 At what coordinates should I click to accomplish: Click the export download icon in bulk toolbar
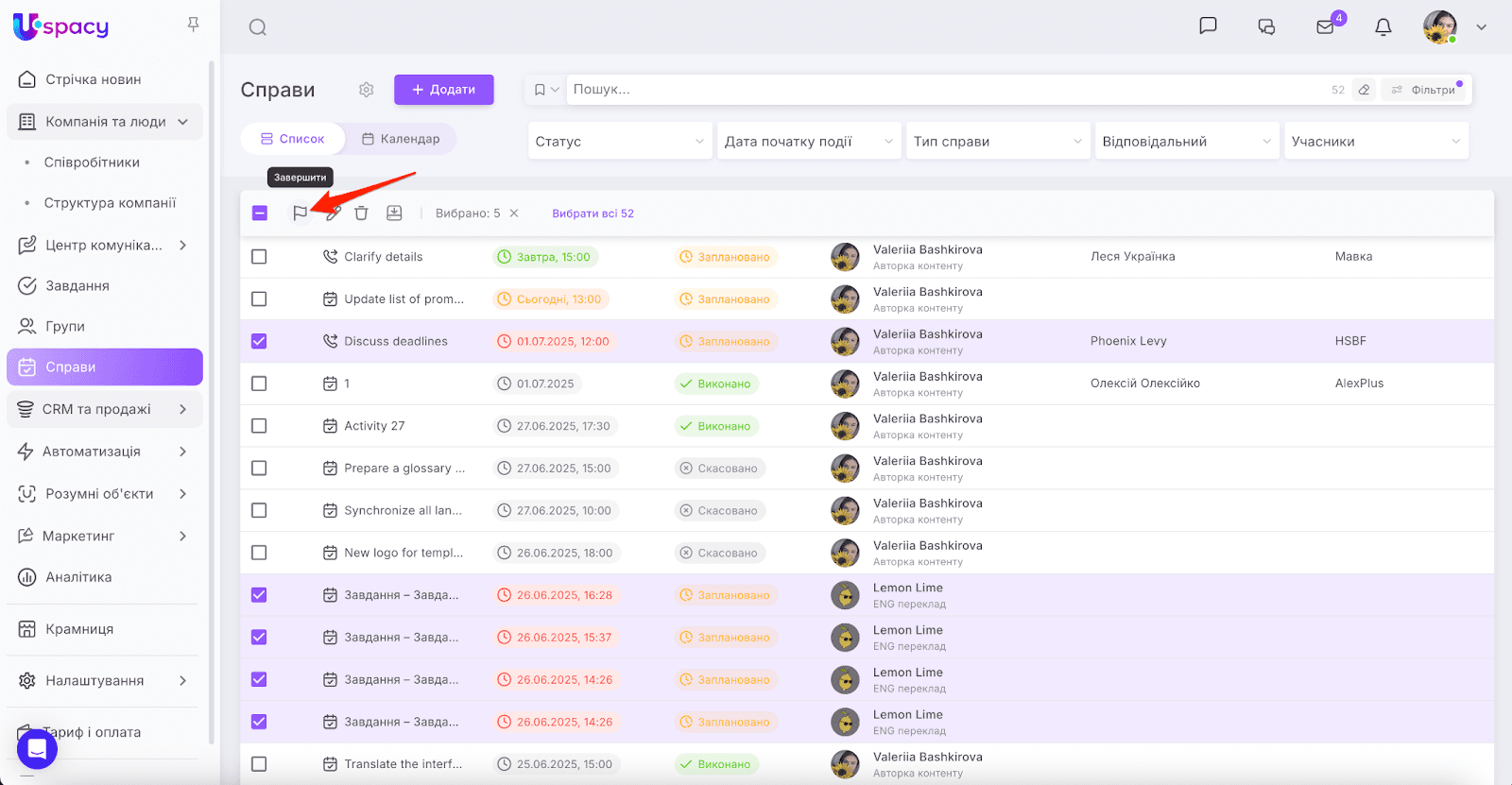tap(394, 213)
